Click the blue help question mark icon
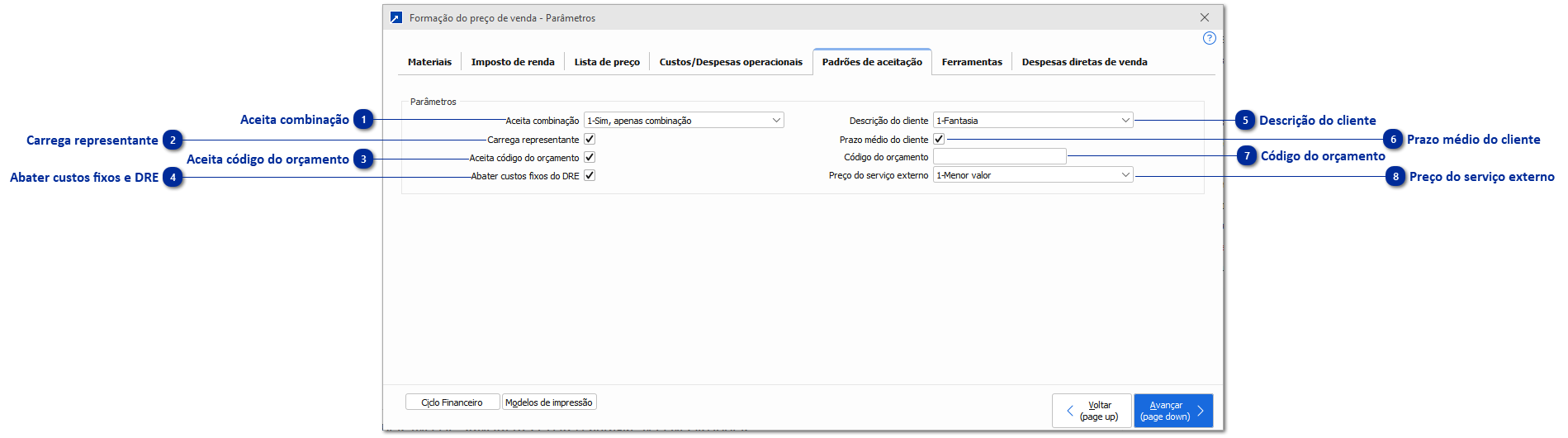The width and height of the screenshot is (1568, 438). 1210,38
